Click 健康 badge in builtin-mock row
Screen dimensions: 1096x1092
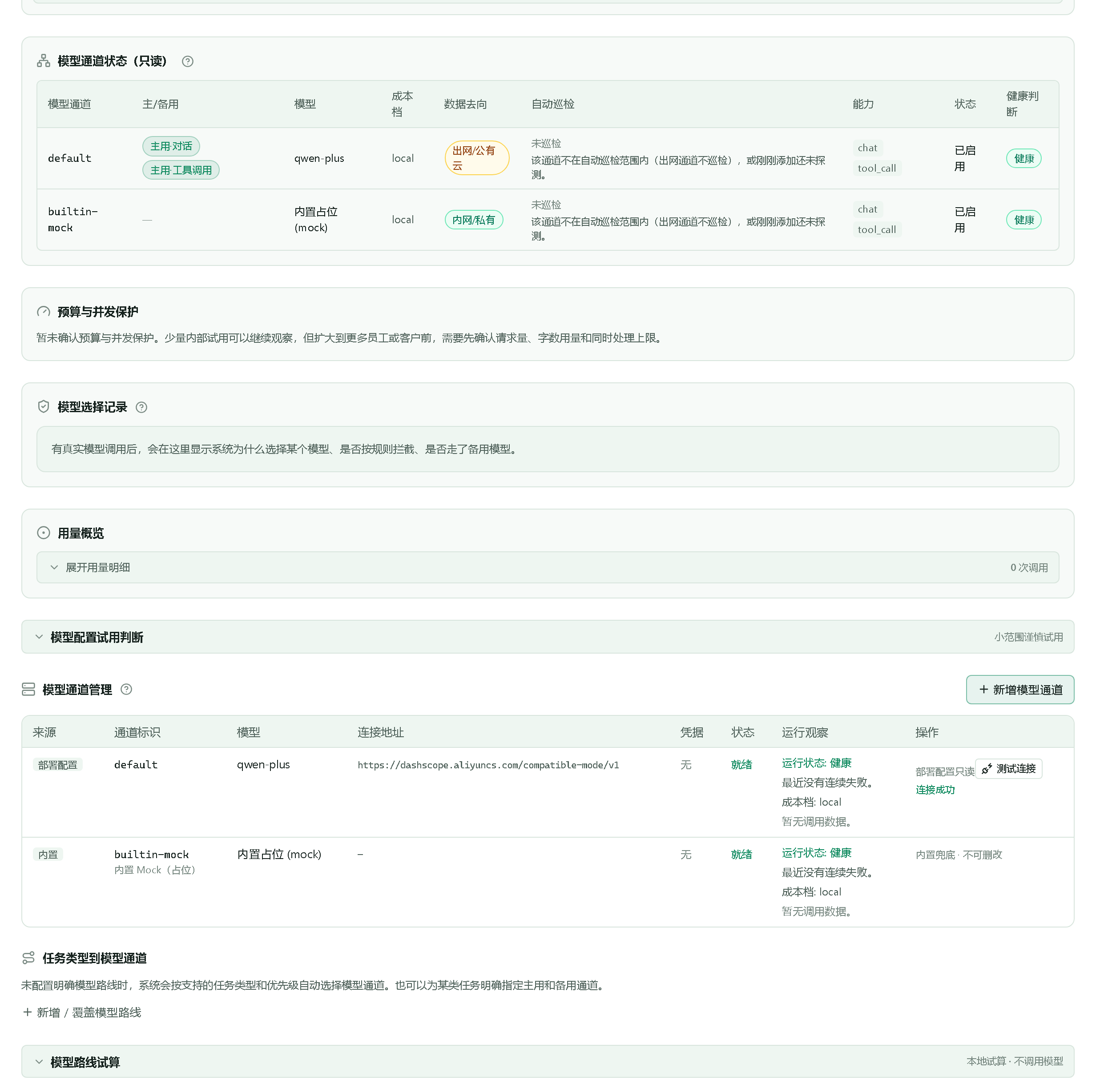(x=1024, y=220)
